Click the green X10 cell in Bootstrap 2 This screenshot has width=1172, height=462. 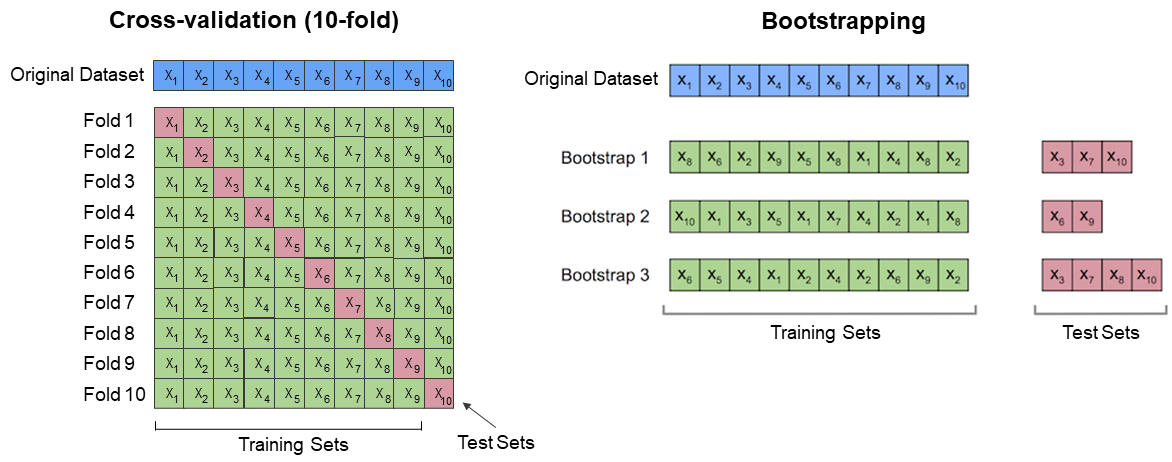pyautogui.click(x=685, y=216)
